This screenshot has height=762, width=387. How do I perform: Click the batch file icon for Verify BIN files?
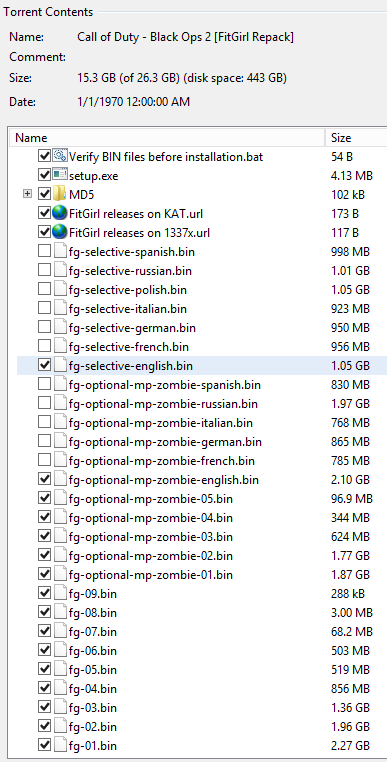coord(59,156)
